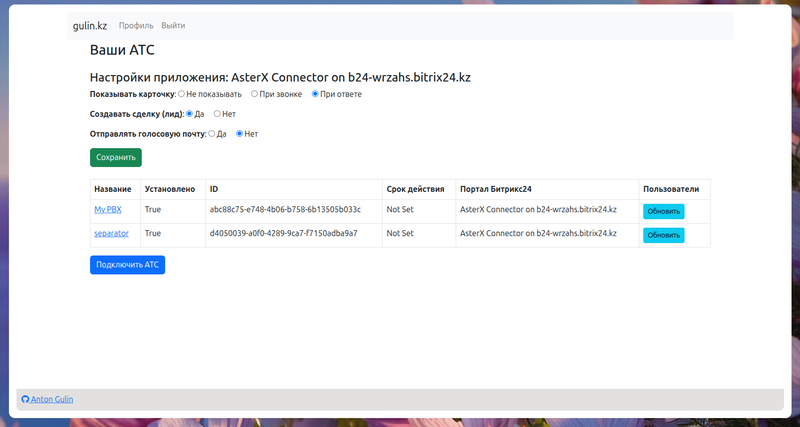Click Обновить in the separator row
The height and width of the screenshot is (427, 800).
664,235
